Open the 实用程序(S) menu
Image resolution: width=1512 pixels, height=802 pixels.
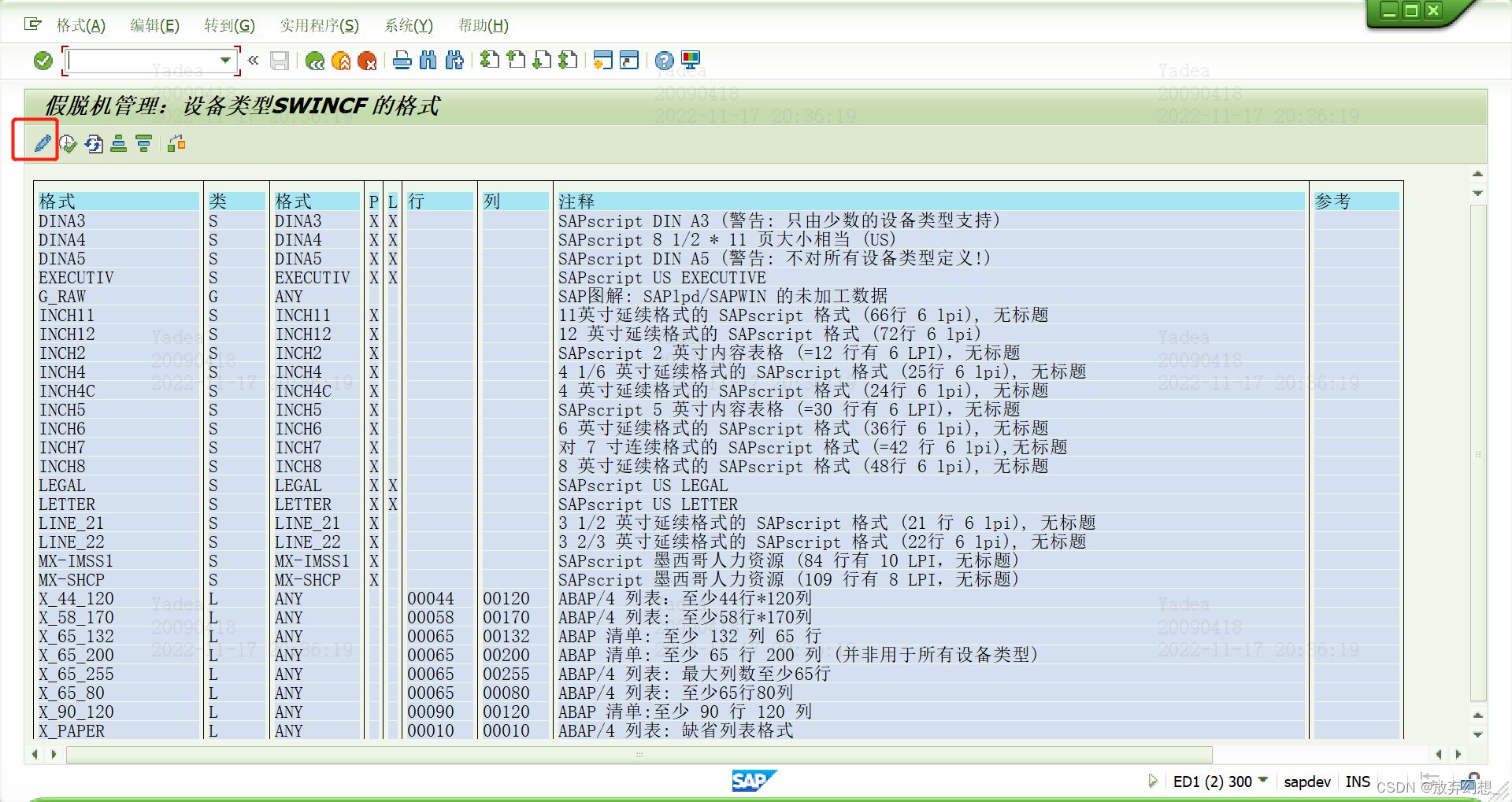[319, 26]
